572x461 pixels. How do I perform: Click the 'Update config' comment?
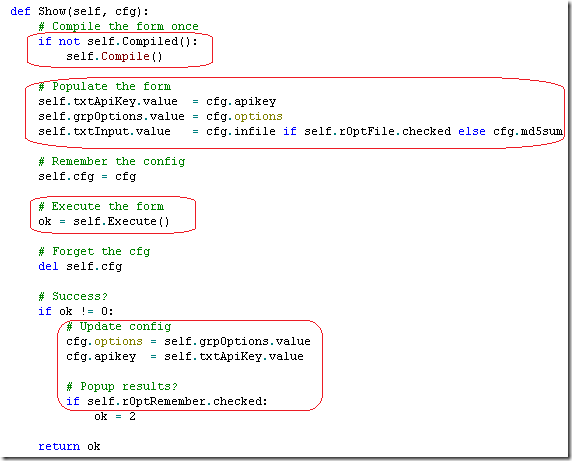click(119, 326)
